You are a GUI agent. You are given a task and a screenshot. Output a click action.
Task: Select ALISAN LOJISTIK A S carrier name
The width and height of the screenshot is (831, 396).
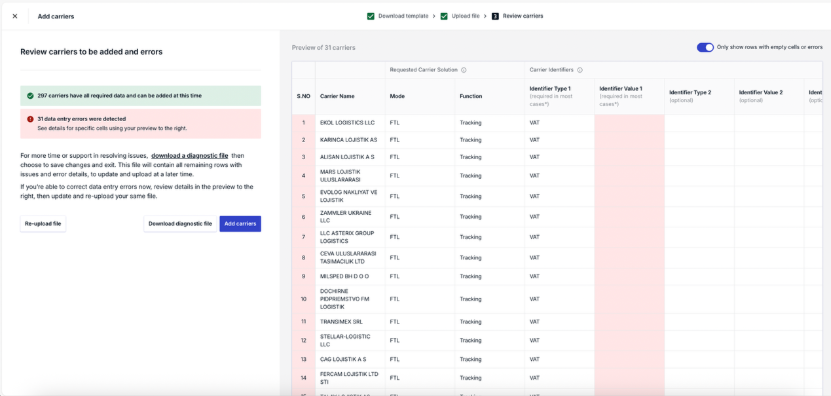point(347,157)
